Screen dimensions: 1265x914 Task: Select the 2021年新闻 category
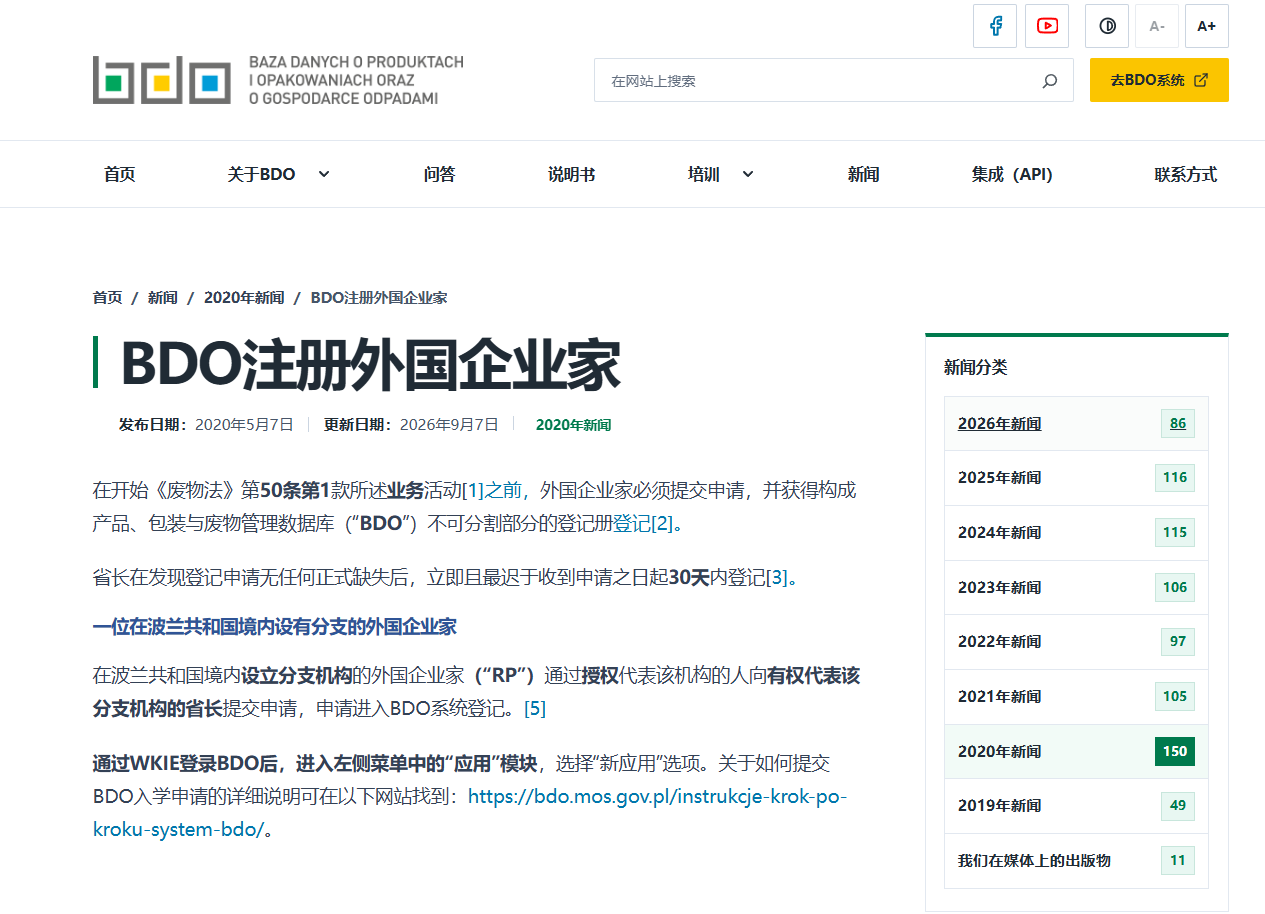tap(1076, 697)
